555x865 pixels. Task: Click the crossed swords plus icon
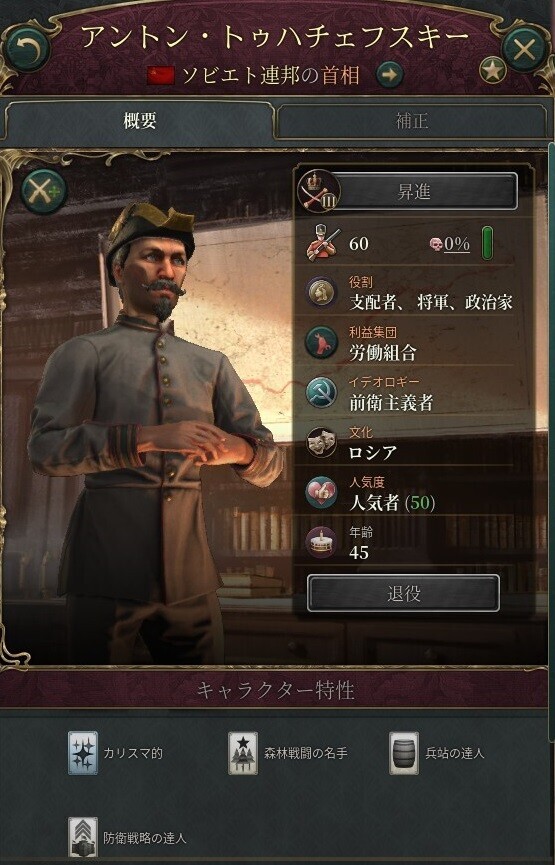(x=43, y=191)
